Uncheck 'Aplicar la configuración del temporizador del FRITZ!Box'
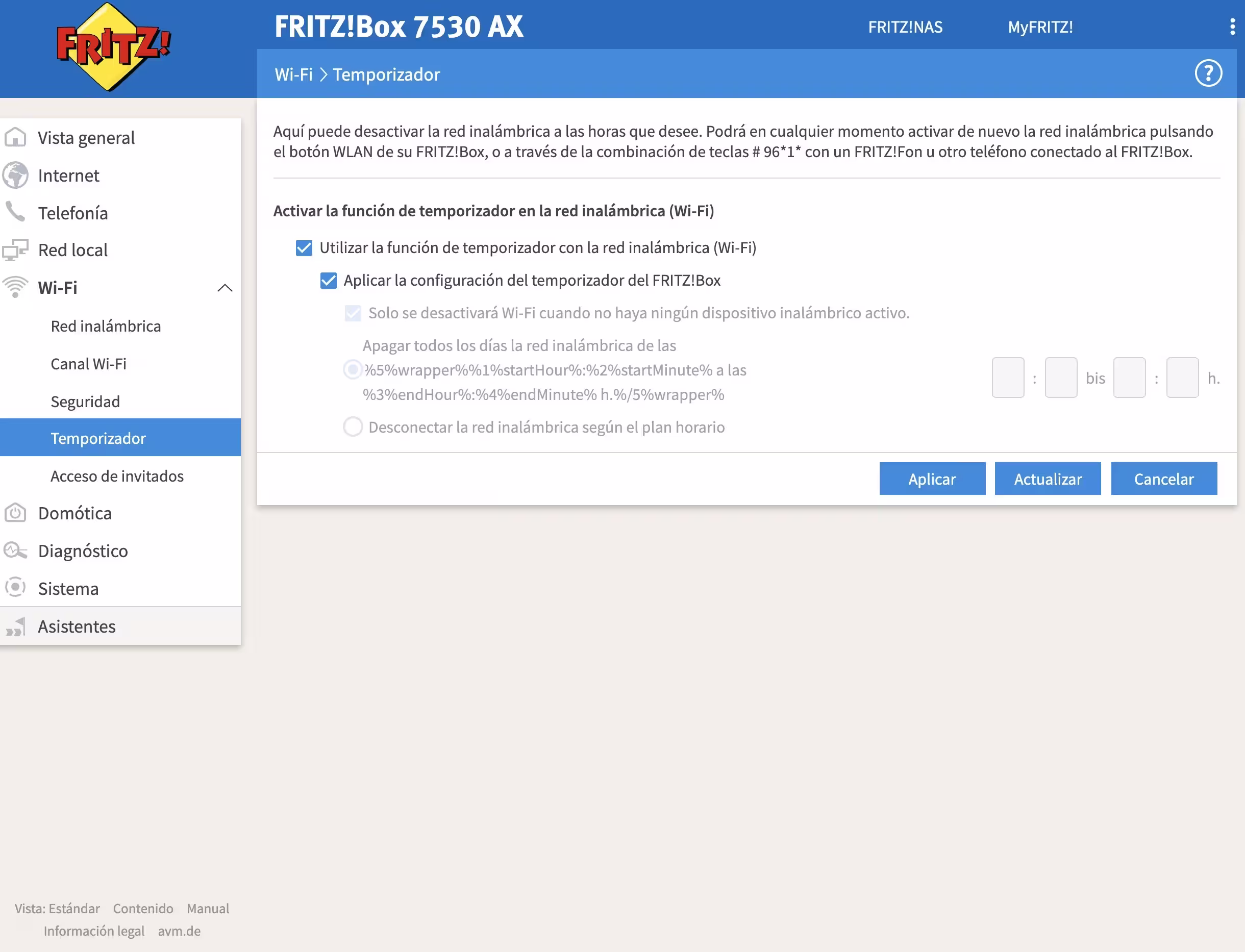 pos(328,281)
